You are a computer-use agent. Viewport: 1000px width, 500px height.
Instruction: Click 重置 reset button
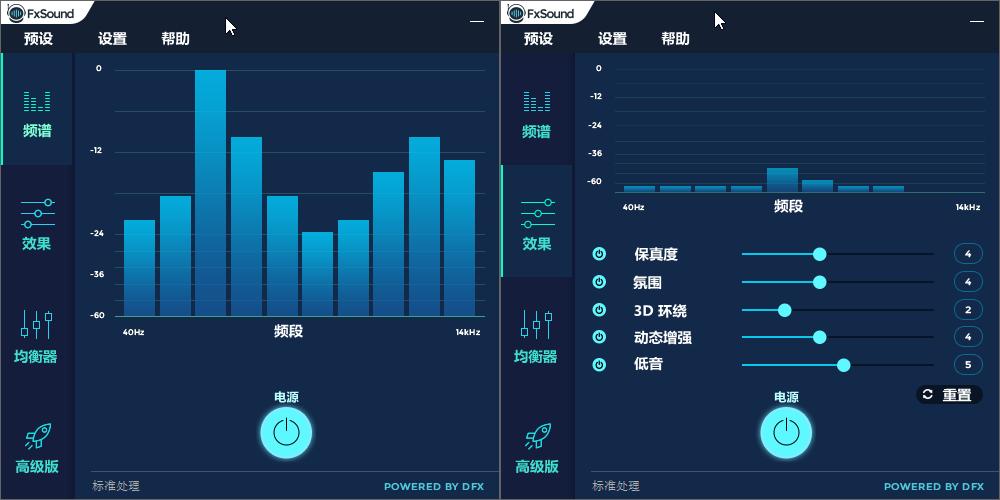coord(949,395)
